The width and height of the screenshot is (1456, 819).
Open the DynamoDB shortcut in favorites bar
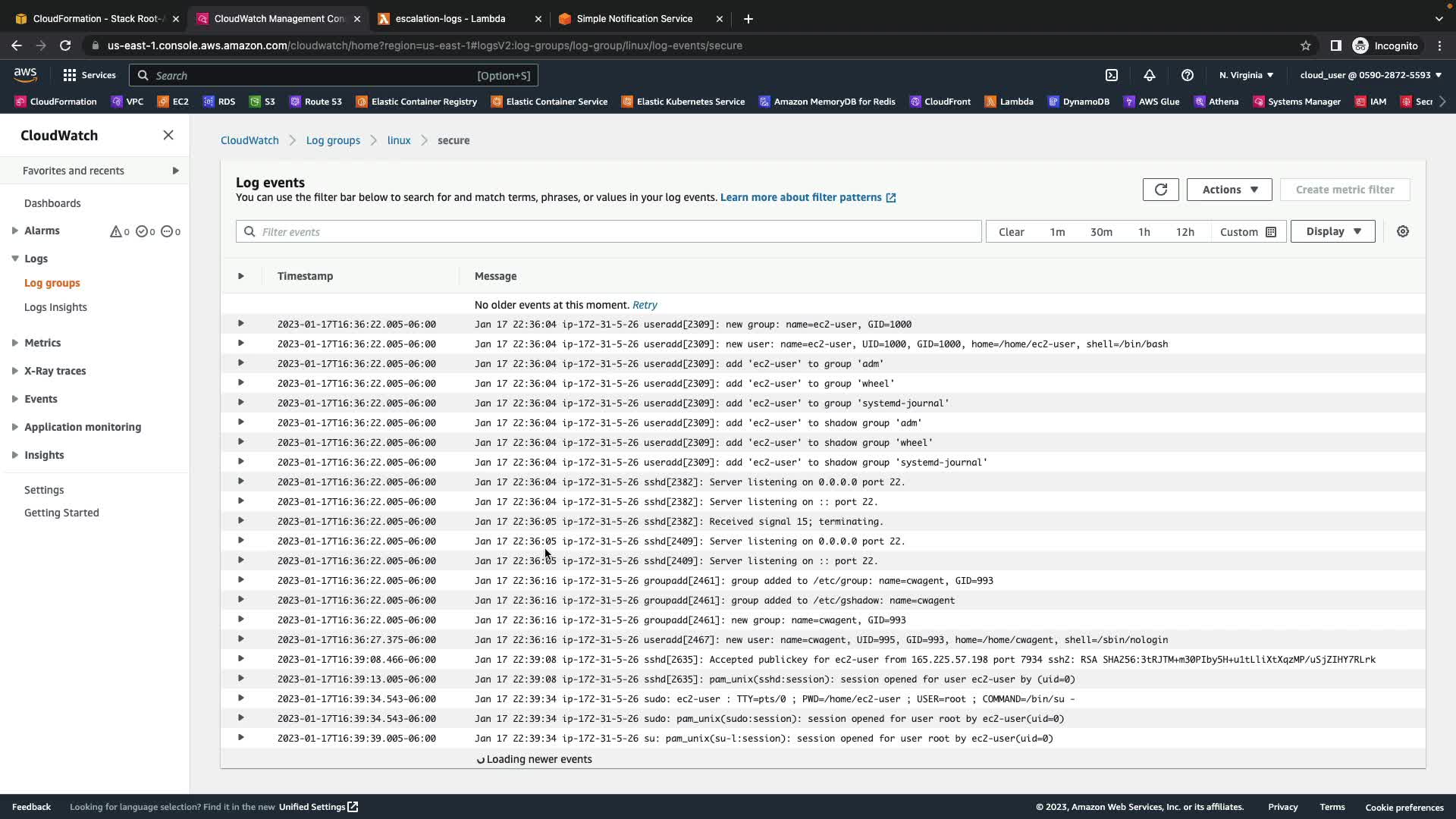pyautogui.click(x=1078, y=102)
